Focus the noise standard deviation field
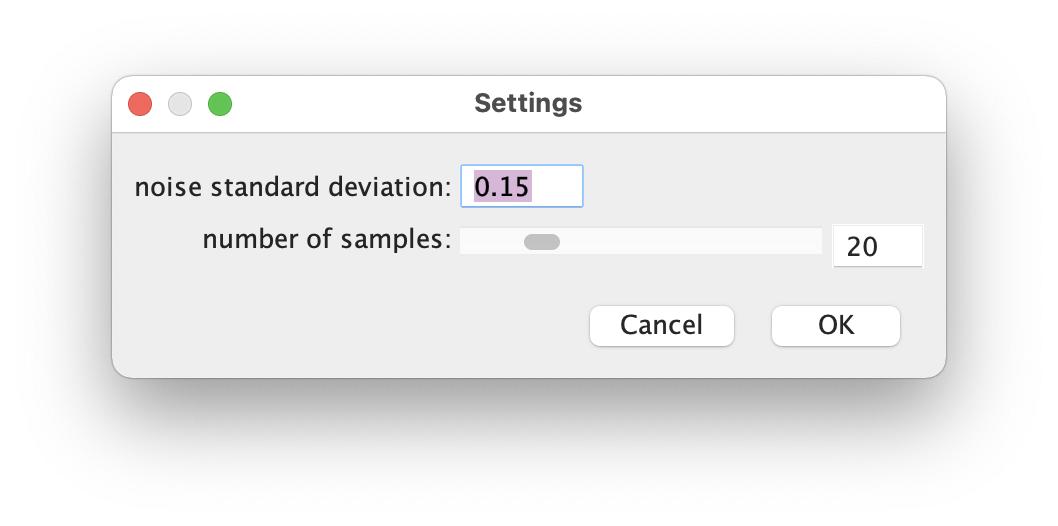Image resolution: width=1058 pixels, height=526 pixels. pos(522,186)
